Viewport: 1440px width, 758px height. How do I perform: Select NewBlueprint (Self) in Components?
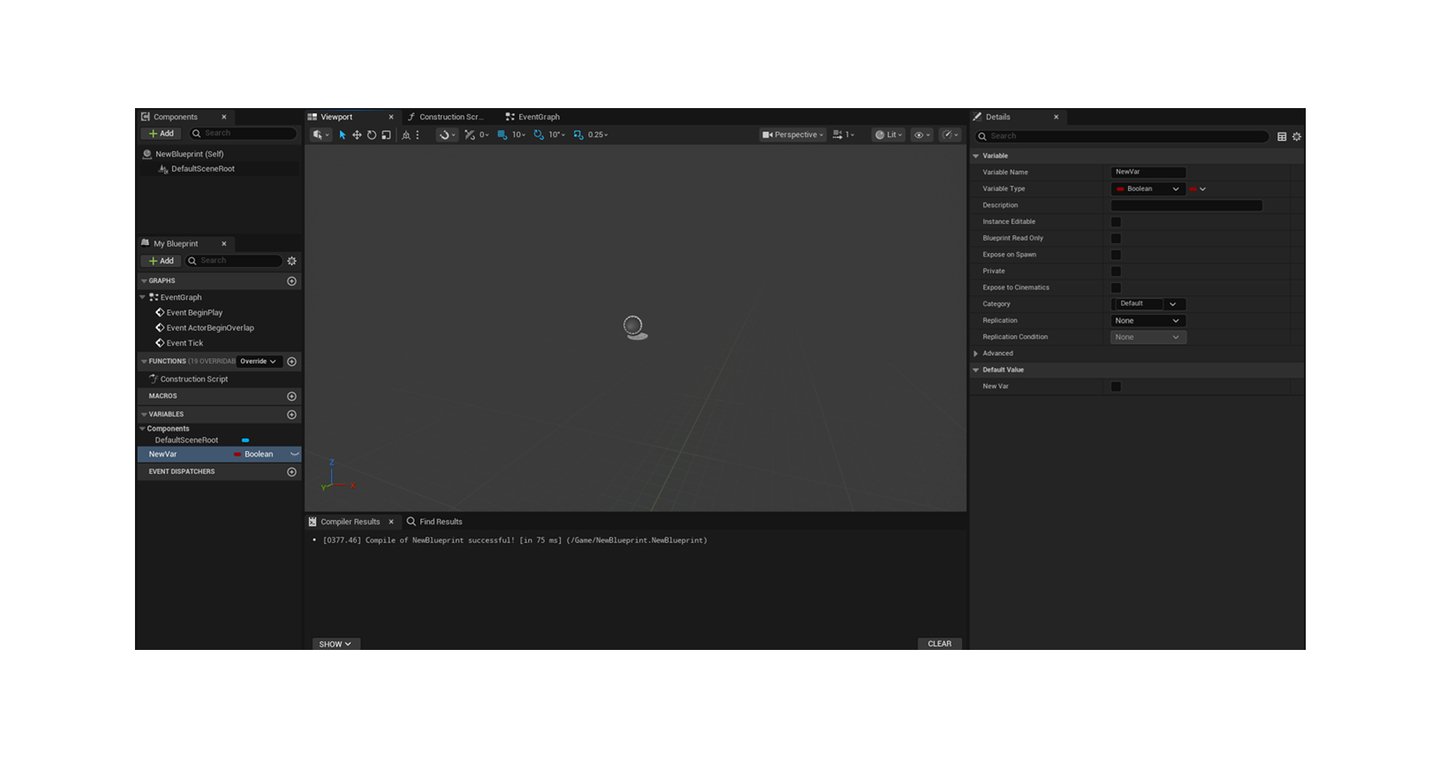click(189, 154)
